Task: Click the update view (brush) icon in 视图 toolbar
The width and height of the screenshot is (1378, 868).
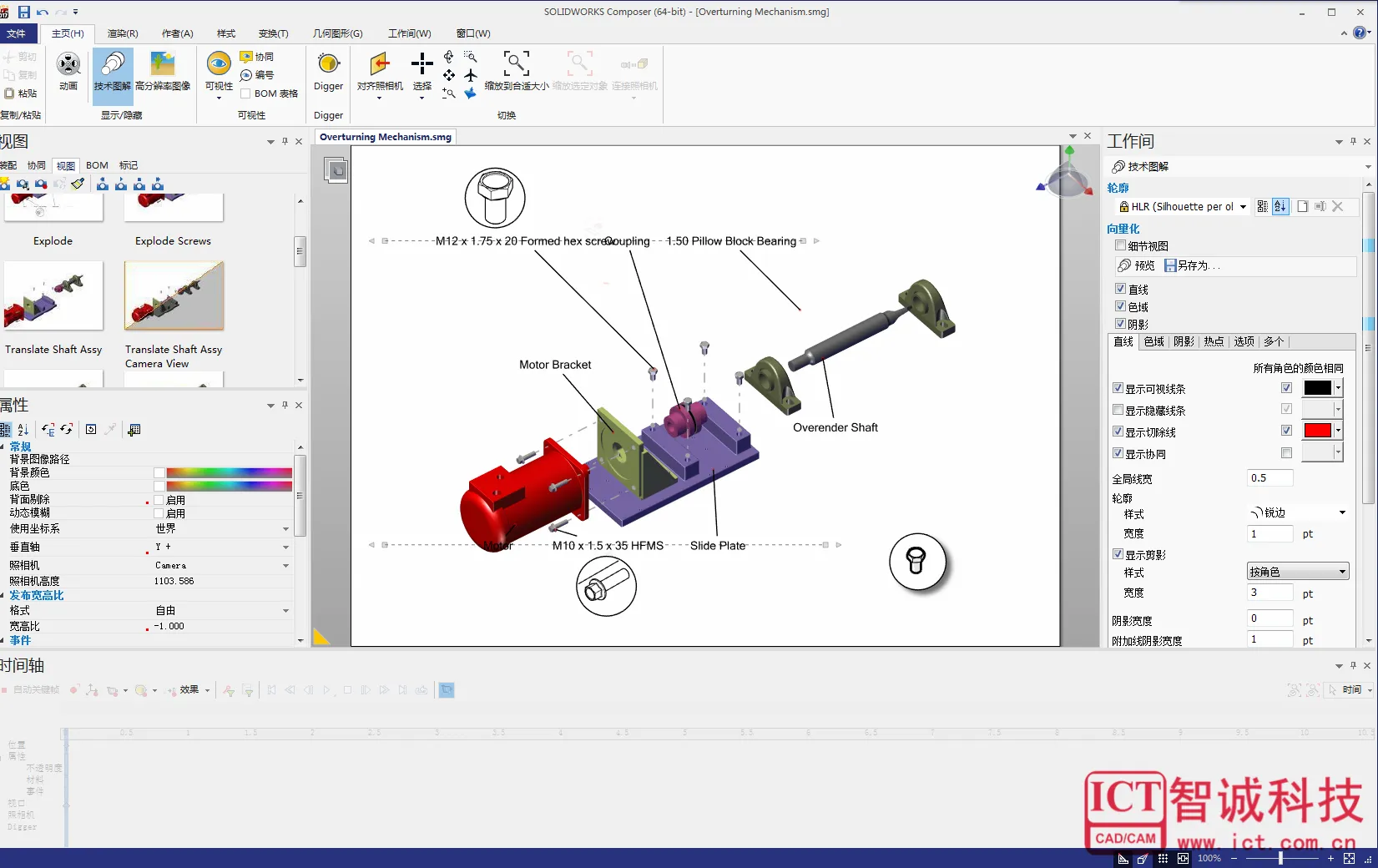Action: click(78, 184)
